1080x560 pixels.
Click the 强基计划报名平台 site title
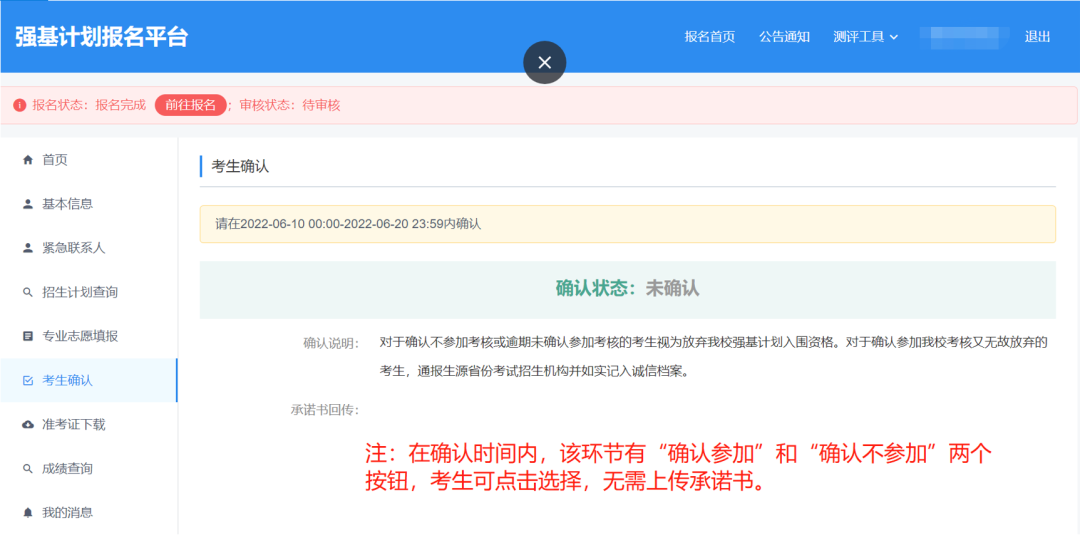[x=101, y=37]
